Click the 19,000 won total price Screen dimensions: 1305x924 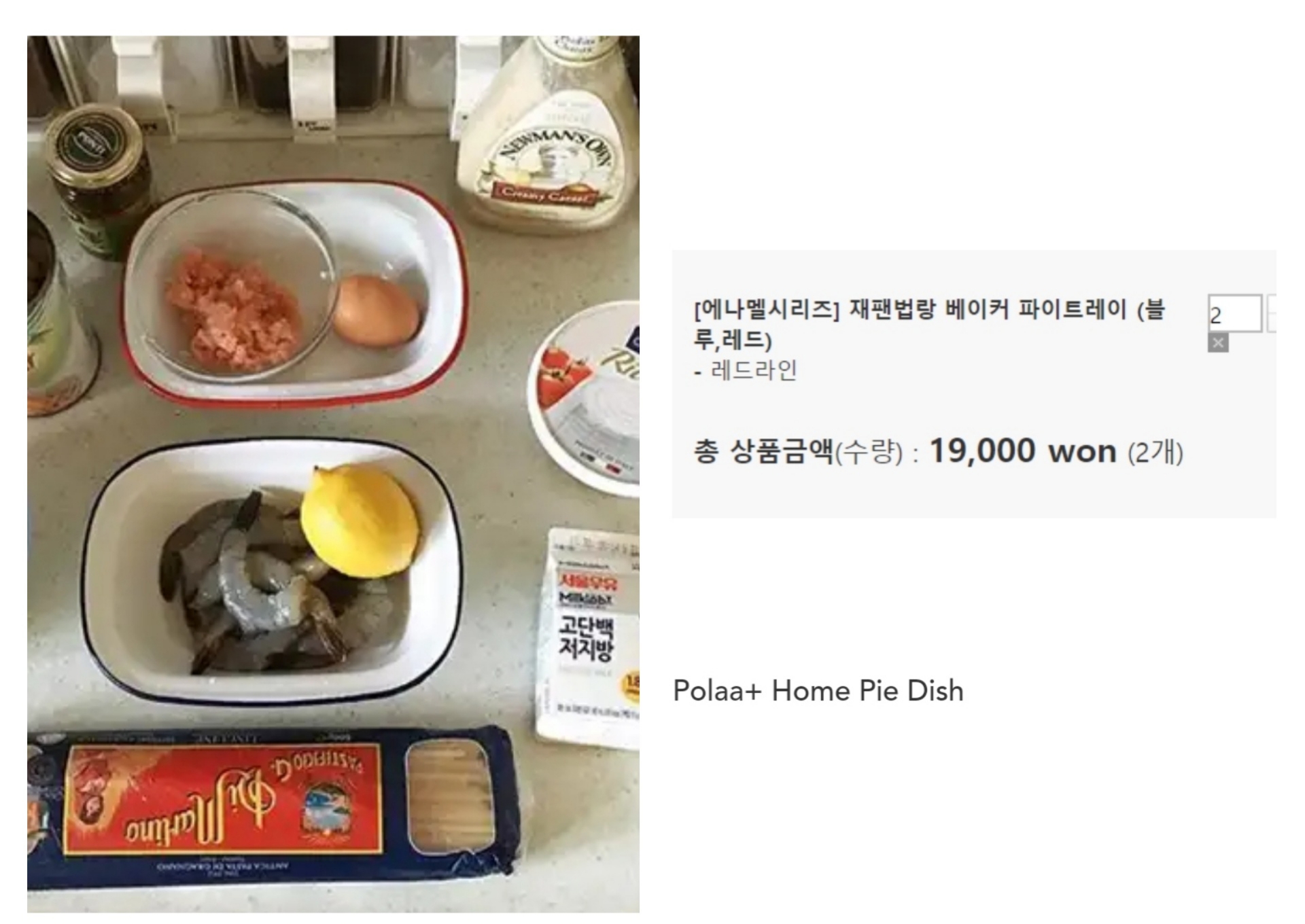point(1022,450)
